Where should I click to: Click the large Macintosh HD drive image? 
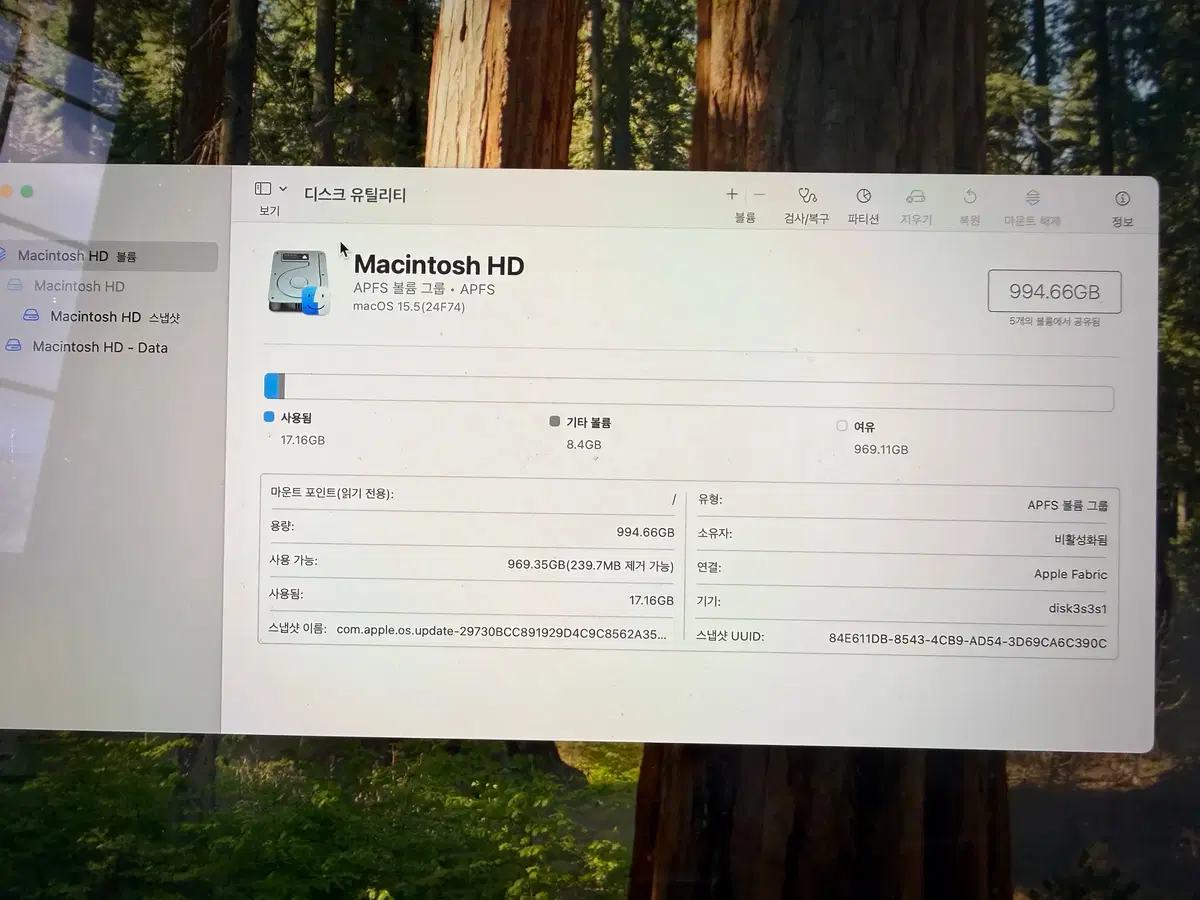point(299,282)
